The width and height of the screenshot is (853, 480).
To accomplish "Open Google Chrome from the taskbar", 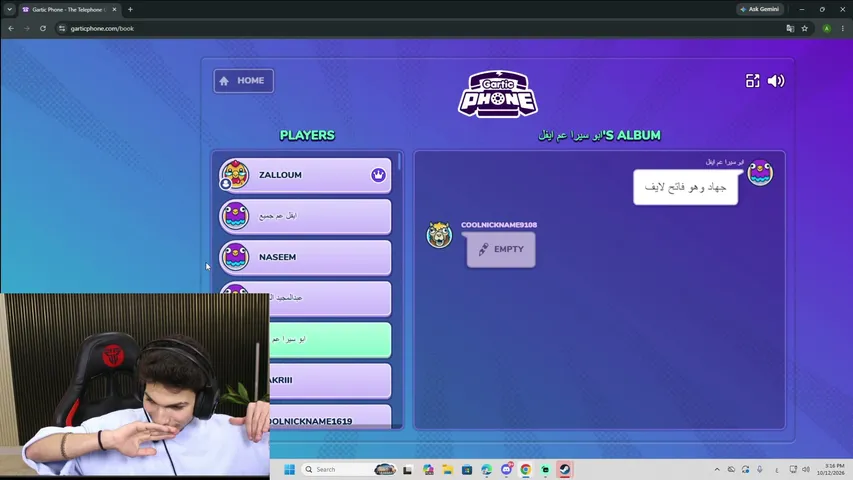I will pos(526,469).
